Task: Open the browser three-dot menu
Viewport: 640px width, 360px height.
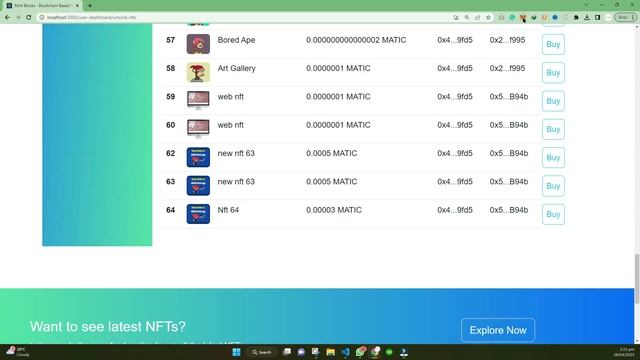Action: 633,18
